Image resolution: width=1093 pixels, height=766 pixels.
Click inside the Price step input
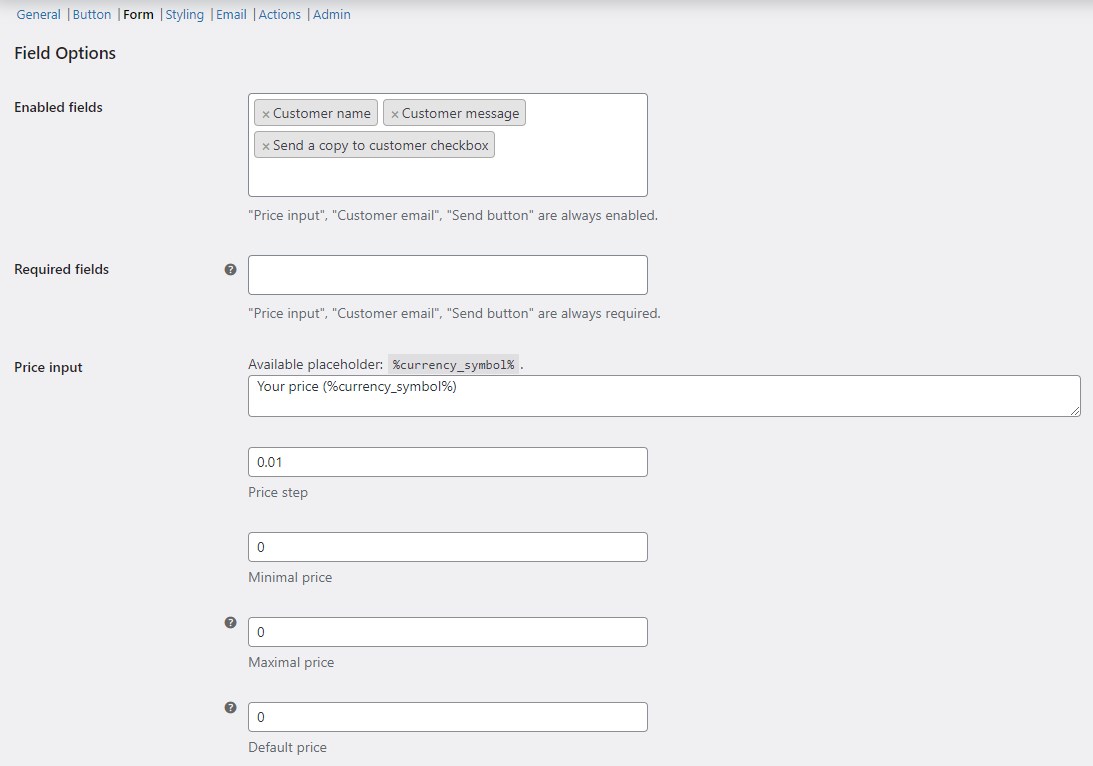[447, 461]
